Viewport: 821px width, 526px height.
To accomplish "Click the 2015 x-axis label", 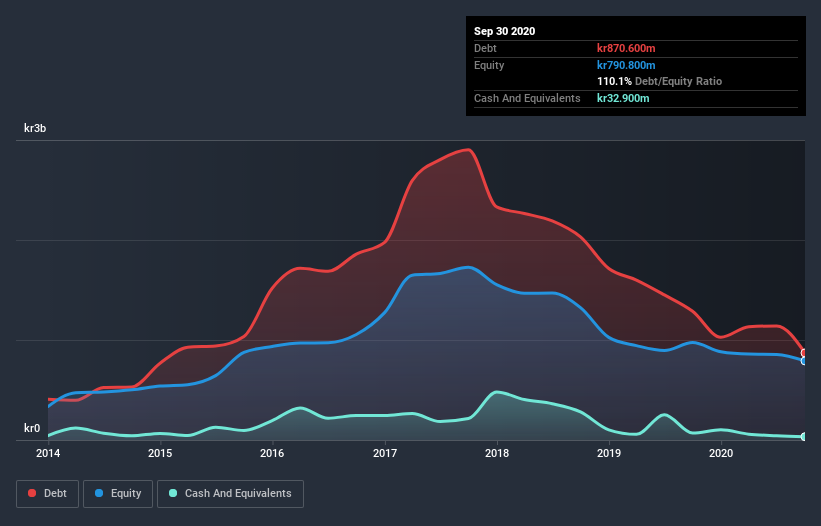I will coord(160,453).
